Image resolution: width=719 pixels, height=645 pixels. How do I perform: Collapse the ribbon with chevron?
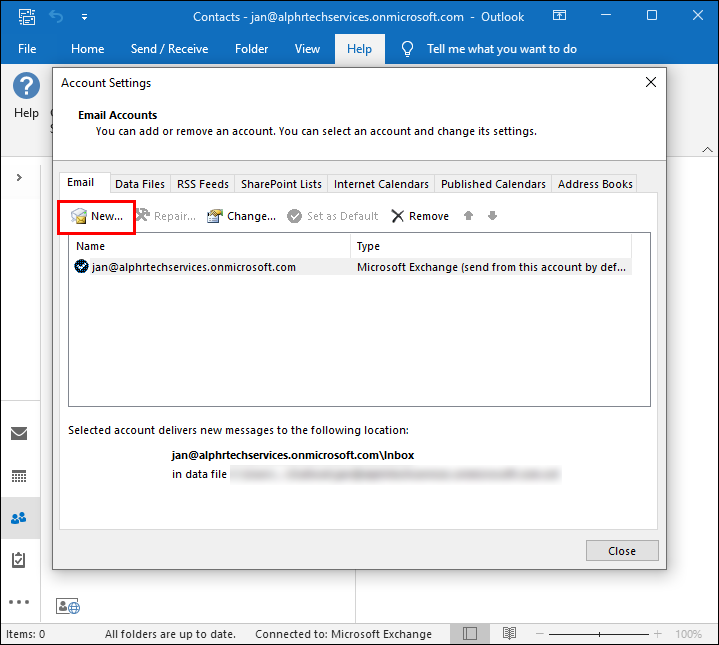[x=708, y=149]
